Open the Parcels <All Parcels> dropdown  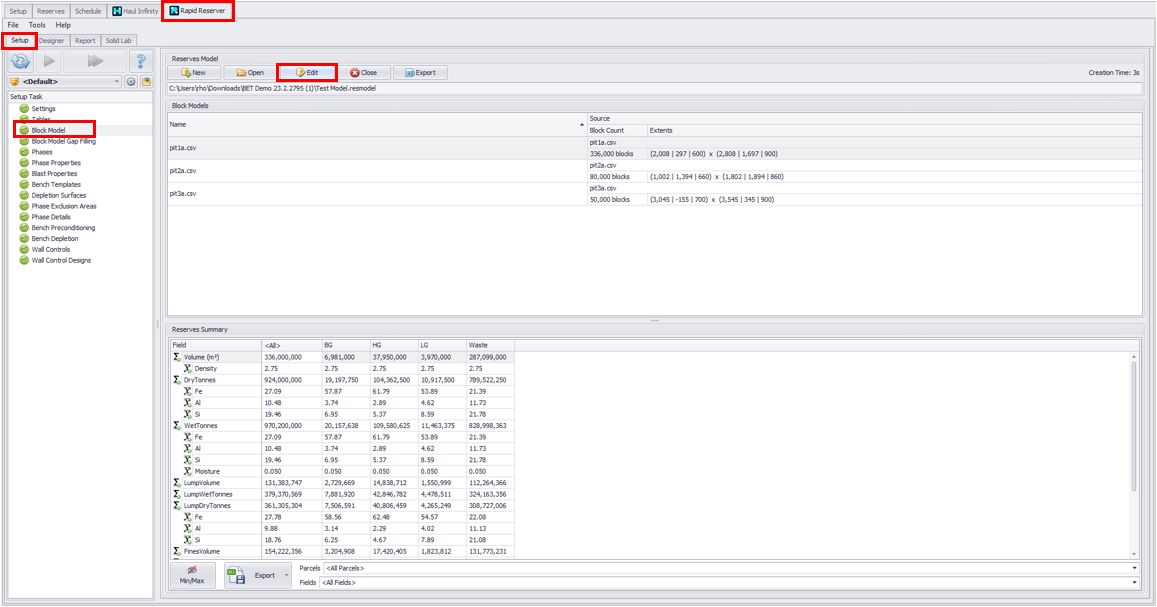pyautogui.click(x=1135, y=567)
